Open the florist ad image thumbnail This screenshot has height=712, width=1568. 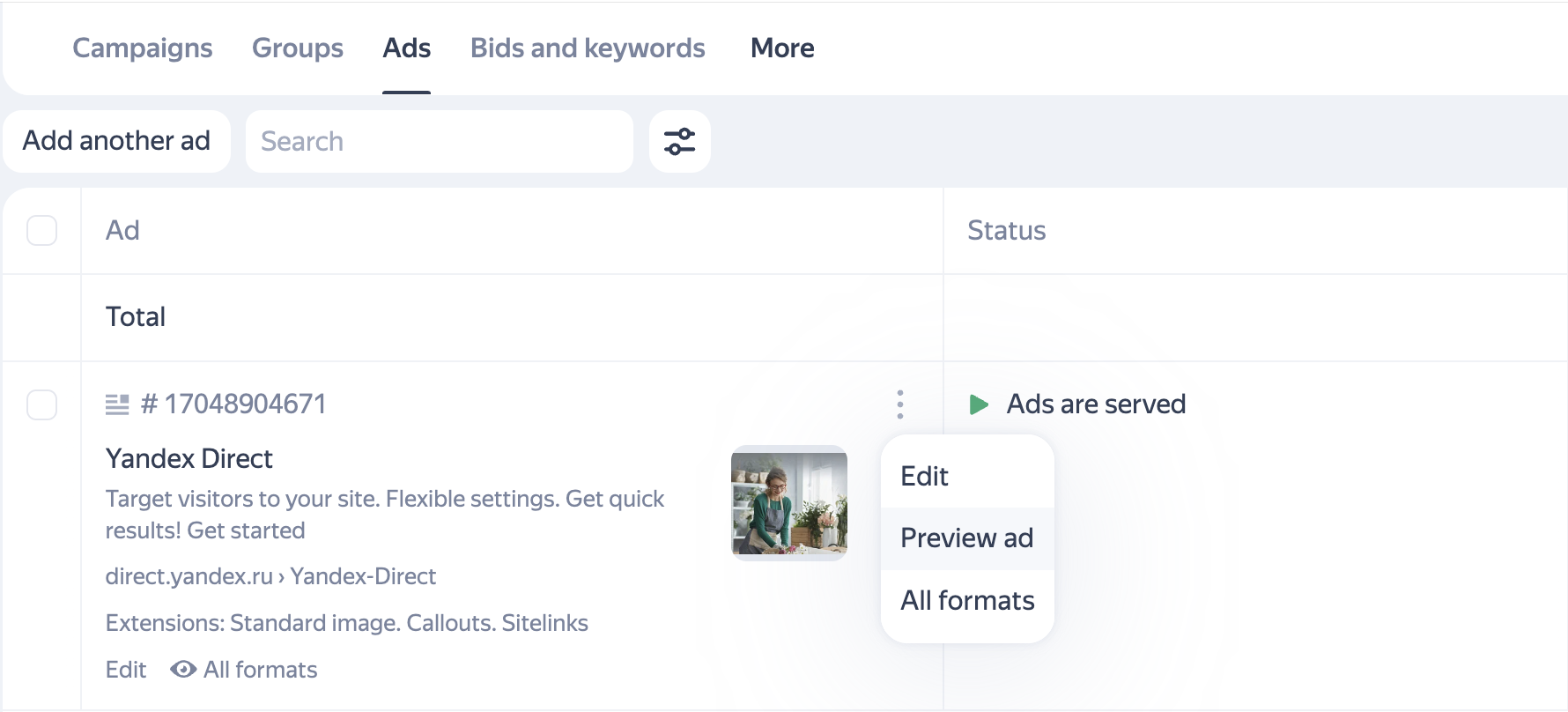(788, 502)
